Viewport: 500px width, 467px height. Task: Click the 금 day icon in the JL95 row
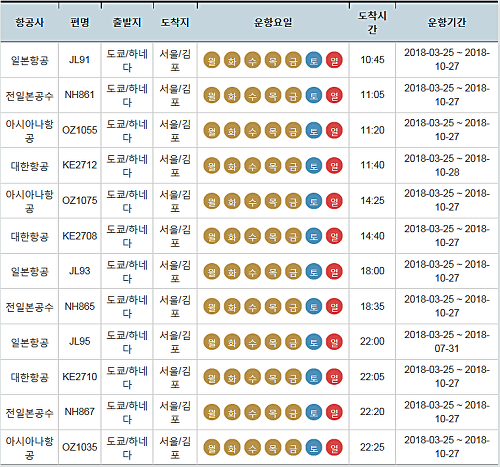(x=293, y=342)
